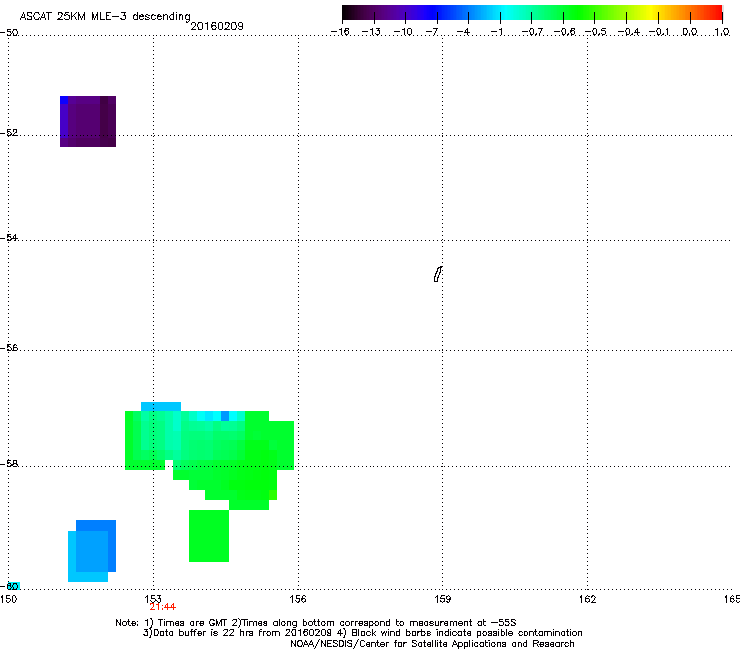This screenshot has height=650, width=740.
Task: Click the 162 longitude axis label
Action: (587, 599)
